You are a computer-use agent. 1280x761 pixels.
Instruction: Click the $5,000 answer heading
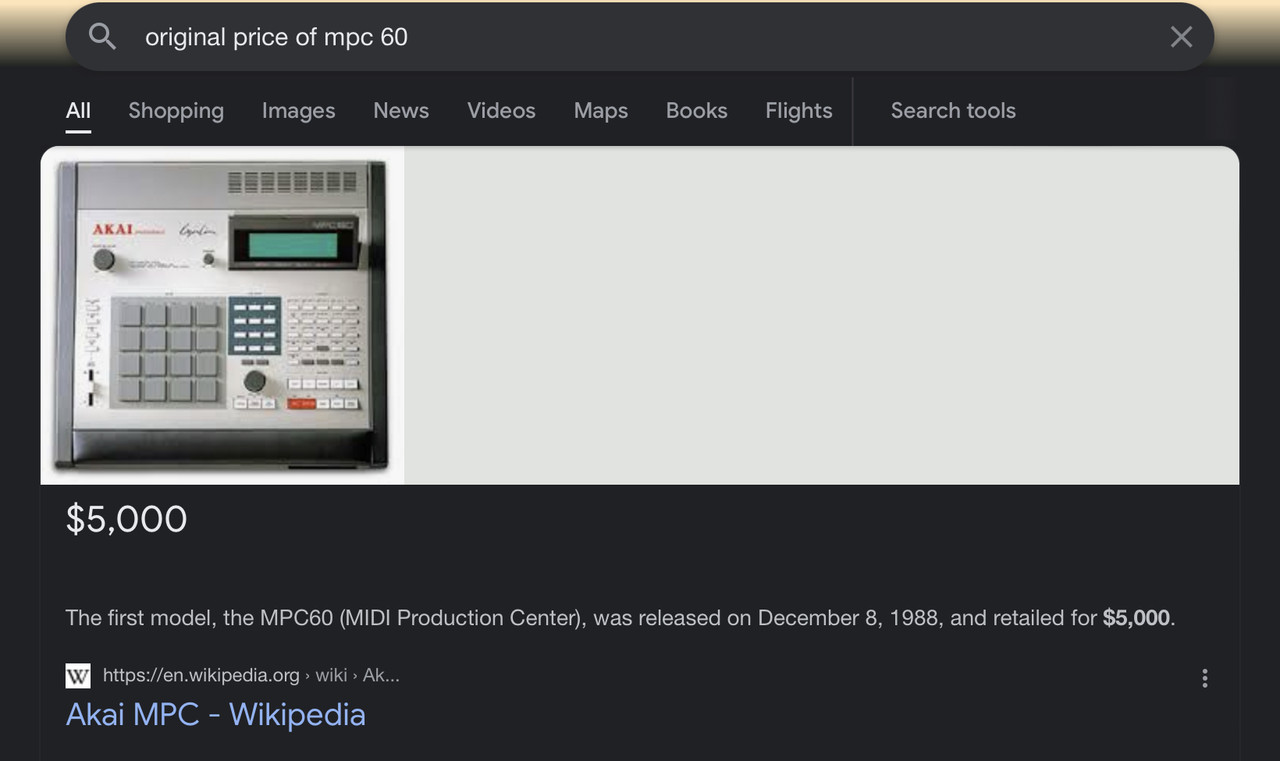point(127,519)
